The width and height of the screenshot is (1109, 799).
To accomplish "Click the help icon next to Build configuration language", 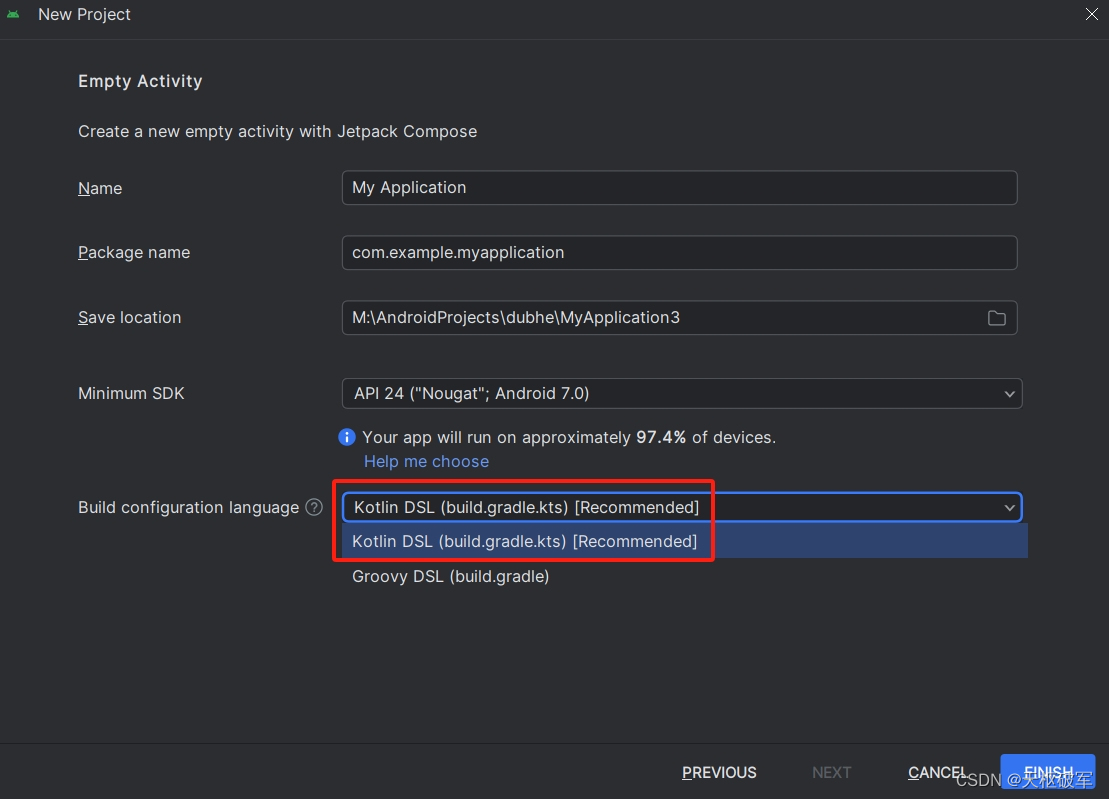I will (313, 507).
